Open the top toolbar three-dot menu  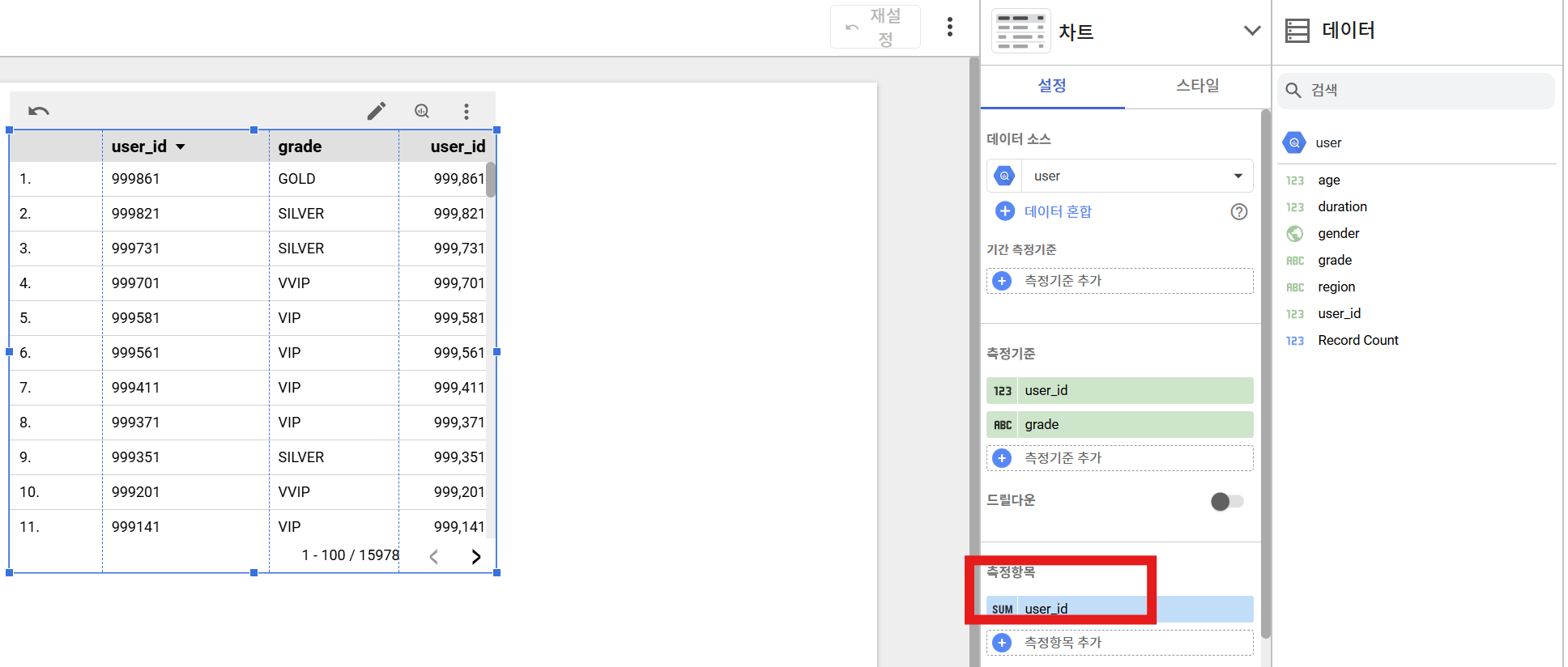pos(950,27)
